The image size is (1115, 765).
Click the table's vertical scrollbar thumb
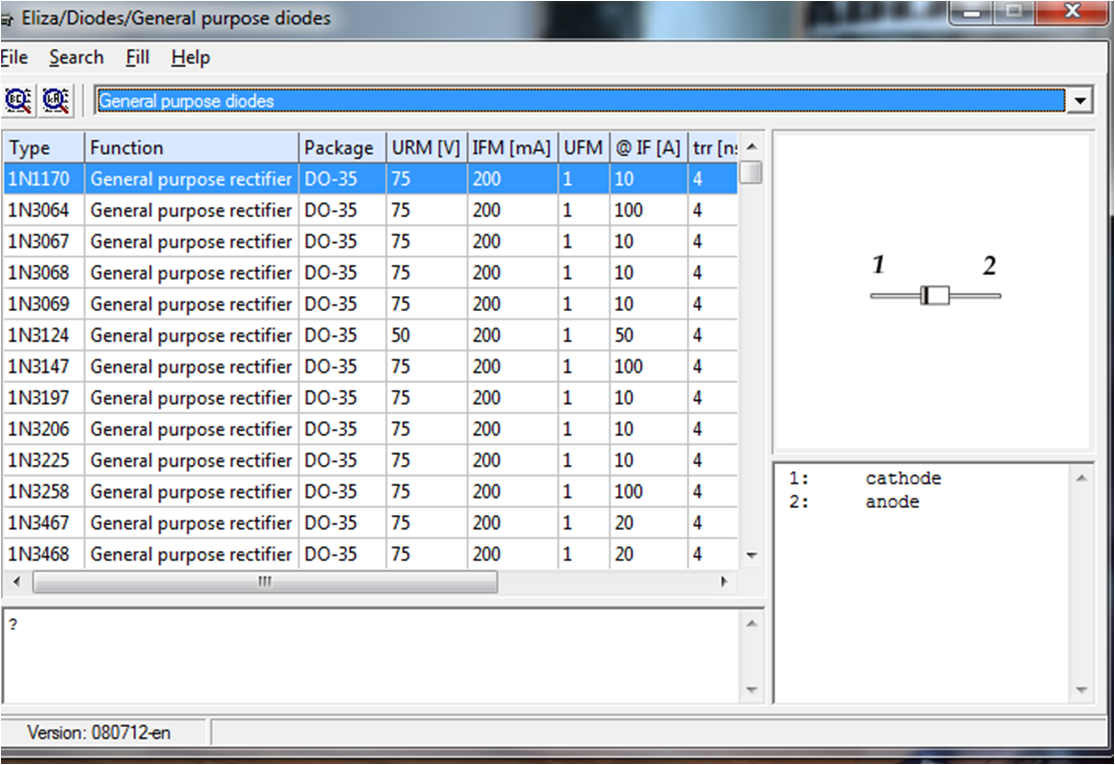click(x=751, y=173)
